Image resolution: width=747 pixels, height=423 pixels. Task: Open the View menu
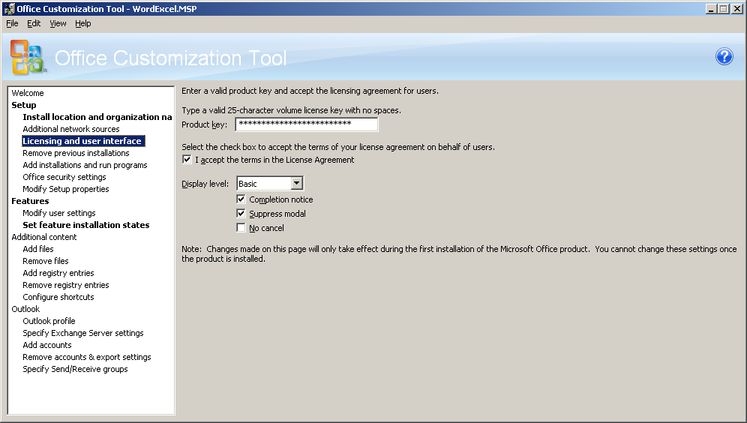coord(58,23)
